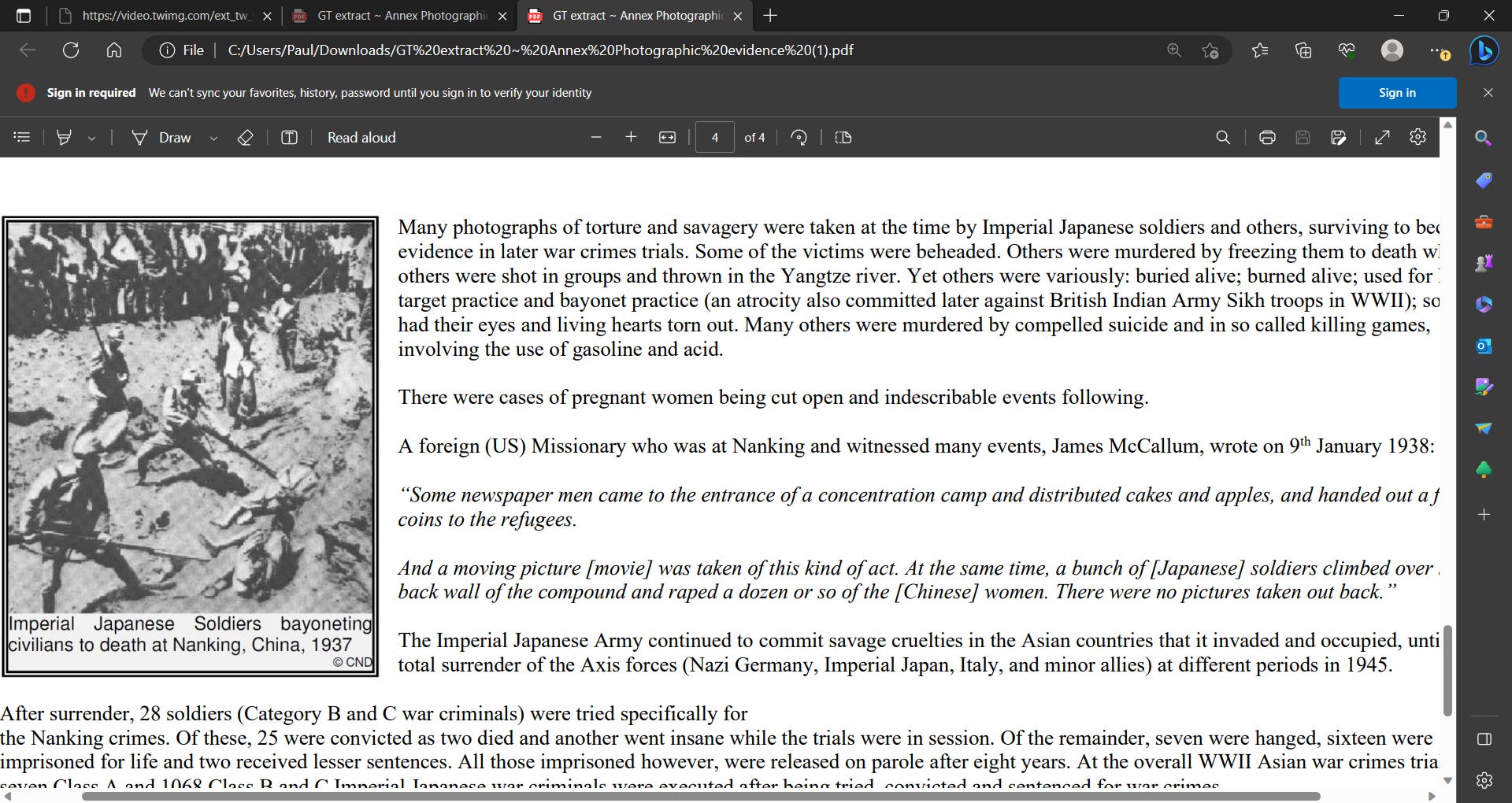Add app to sidebar plus button
This screenshot has width=1512, height=803.
1484,514
